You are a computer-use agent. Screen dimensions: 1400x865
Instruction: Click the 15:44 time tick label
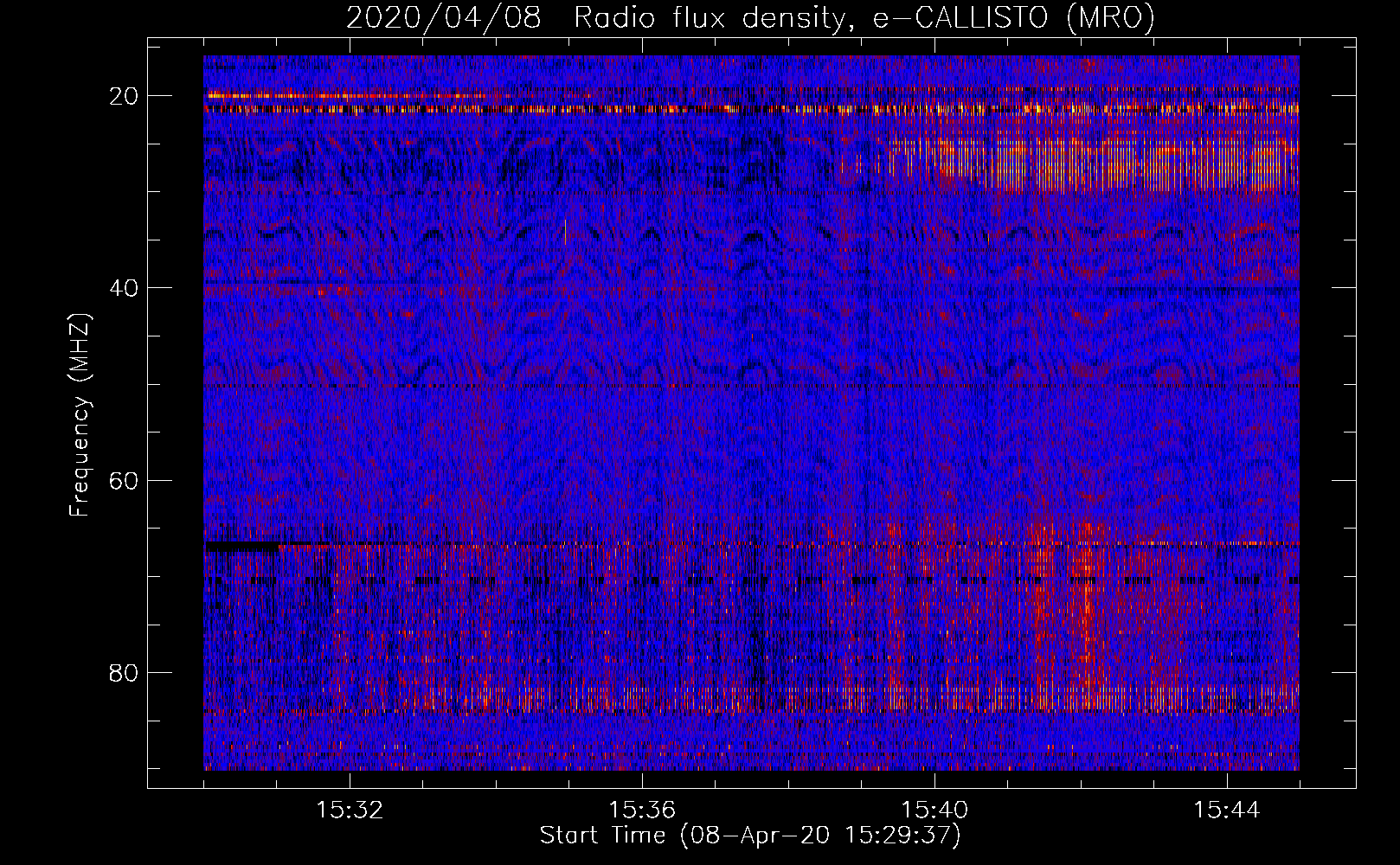click(1227, 811)
